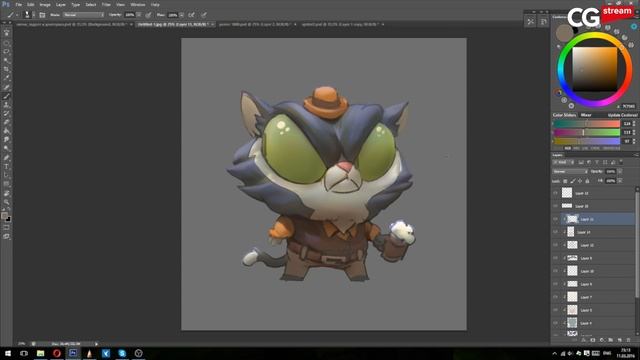Select the Healing Brush tool
The image size is (640, 360).
click(6, 87)
